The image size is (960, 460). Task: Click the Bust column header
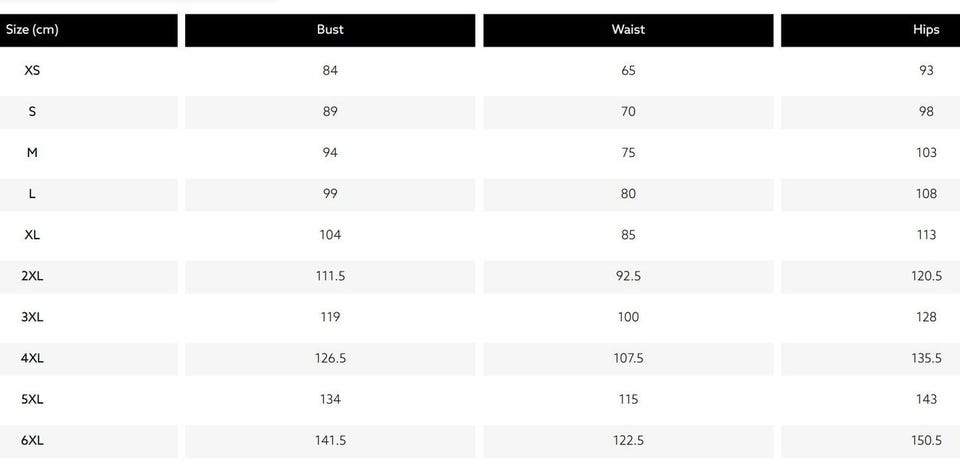click(330, 30)
